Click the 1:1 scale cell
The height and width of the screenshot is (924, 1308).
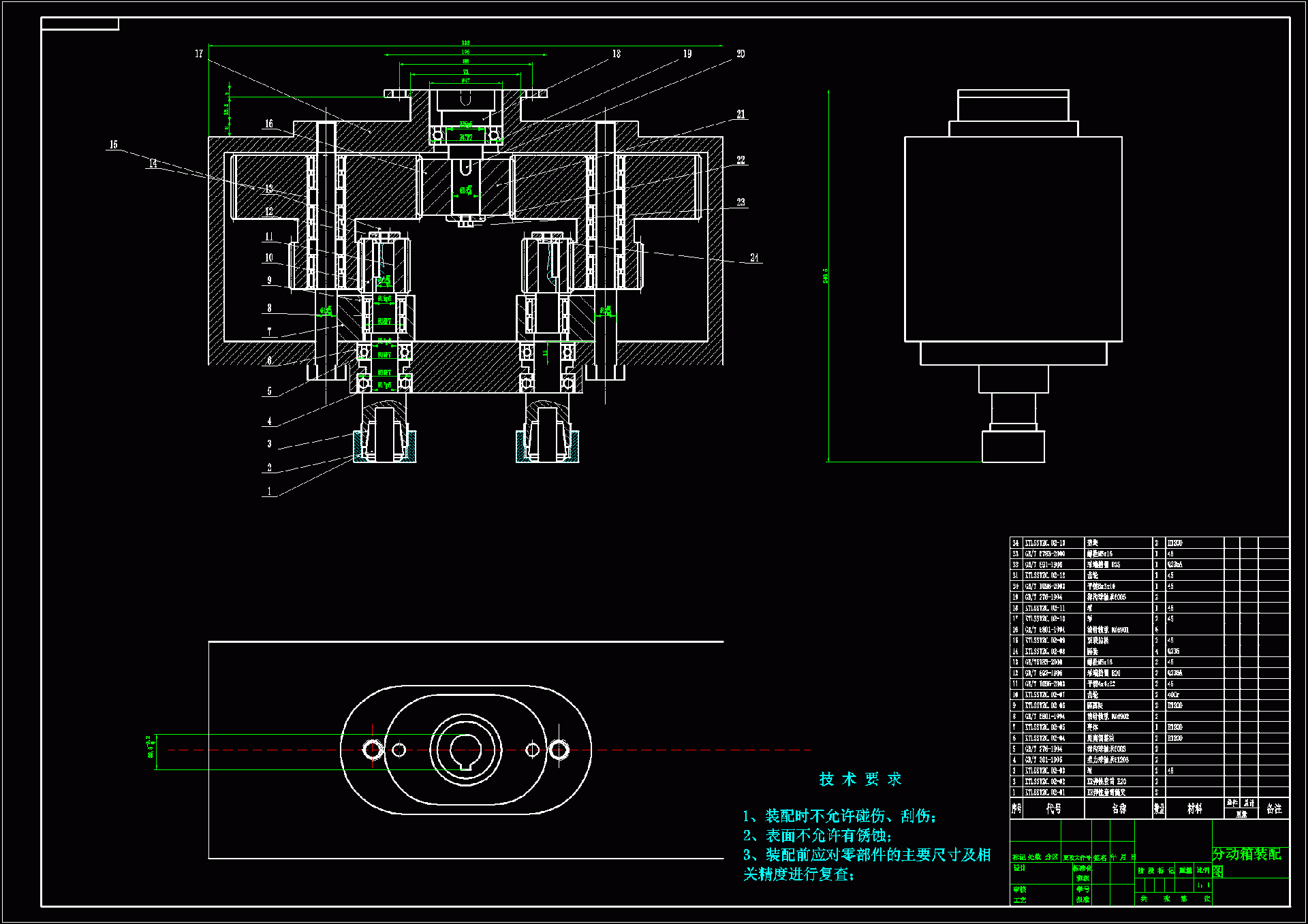[1203, 885]
